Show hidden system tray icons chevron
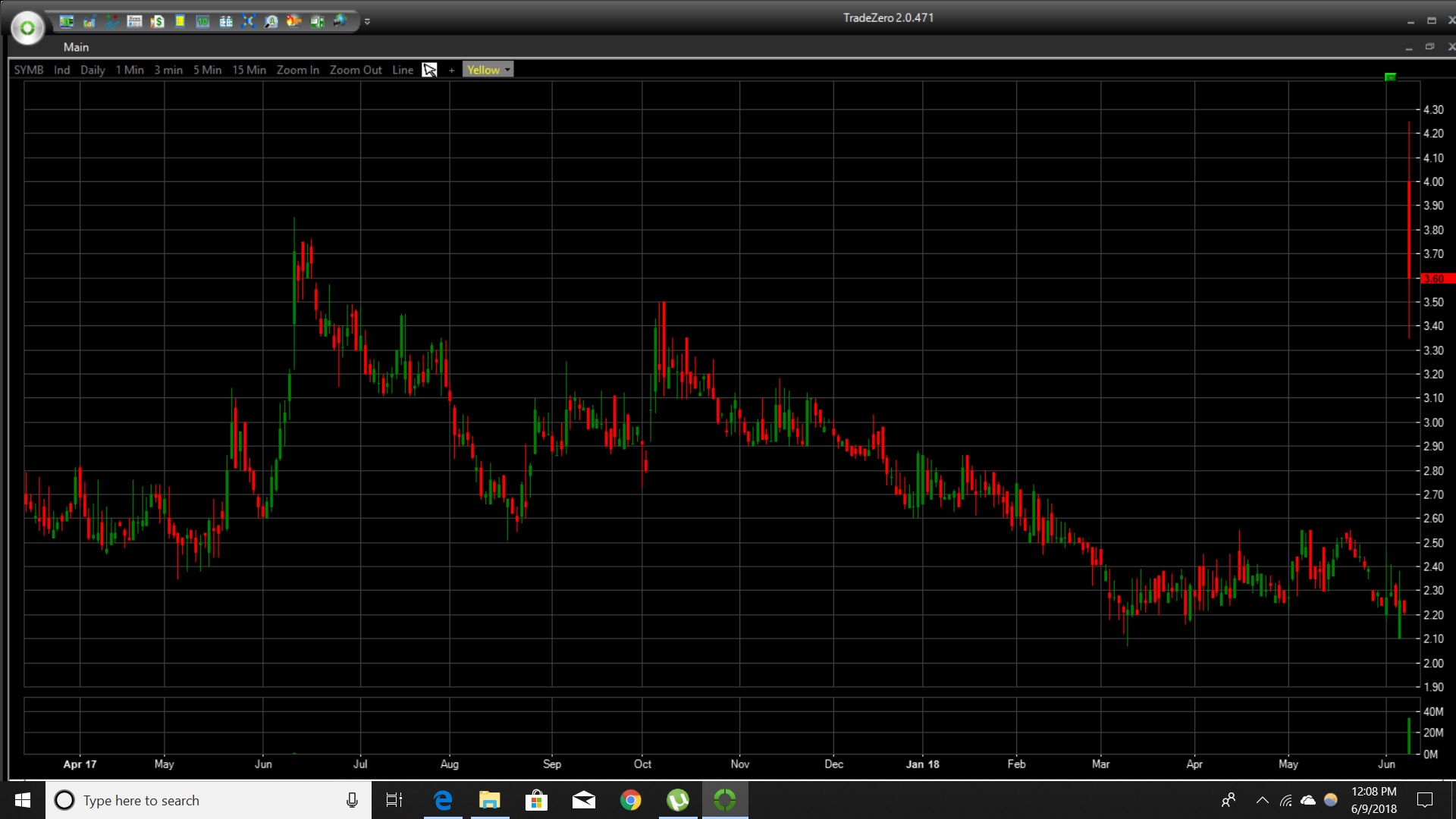This screenshot has width=1456, height=819. coord(1262,800)
